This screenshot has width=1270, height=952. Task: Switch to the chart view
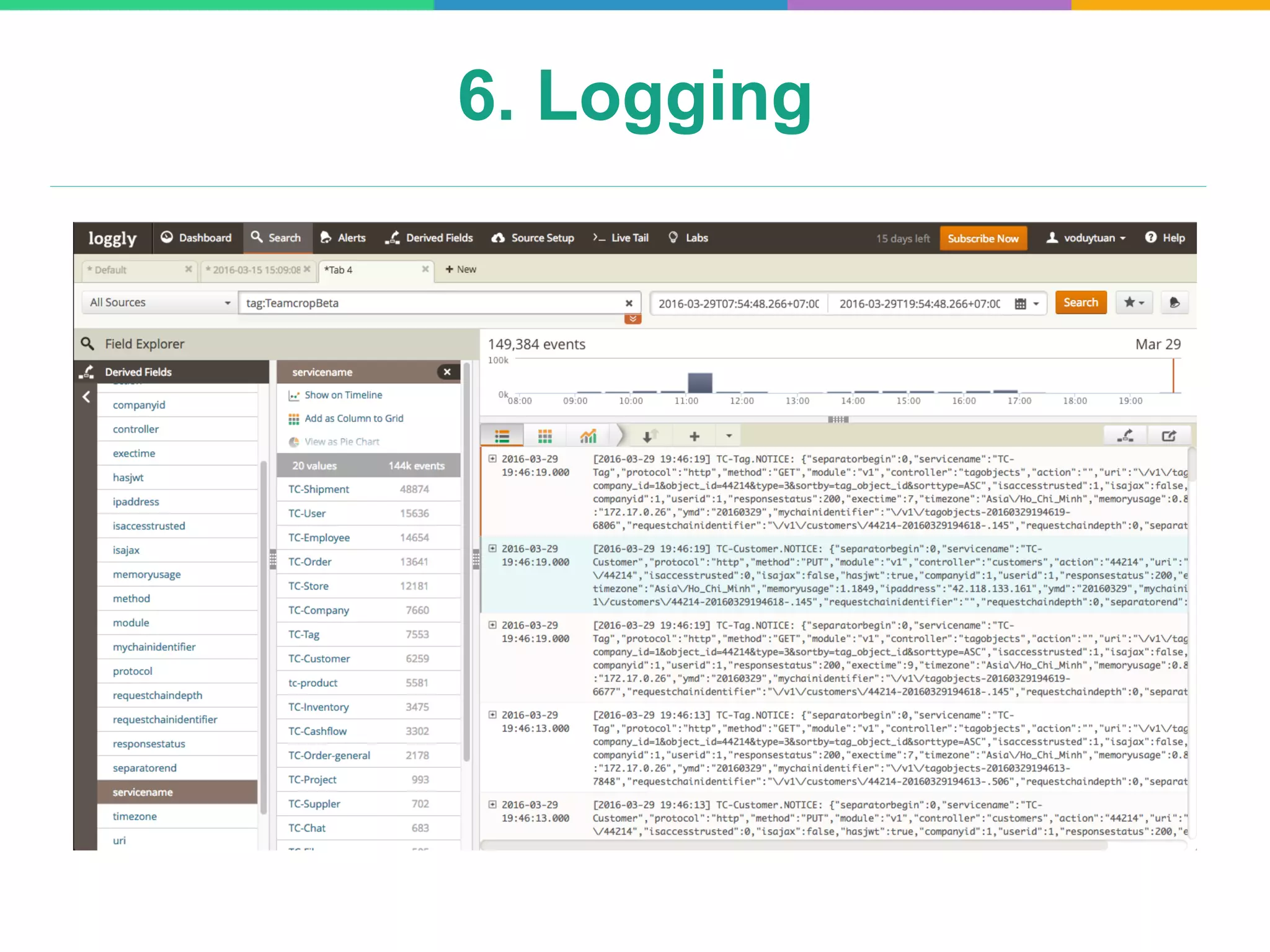click(x=588, y=436)
